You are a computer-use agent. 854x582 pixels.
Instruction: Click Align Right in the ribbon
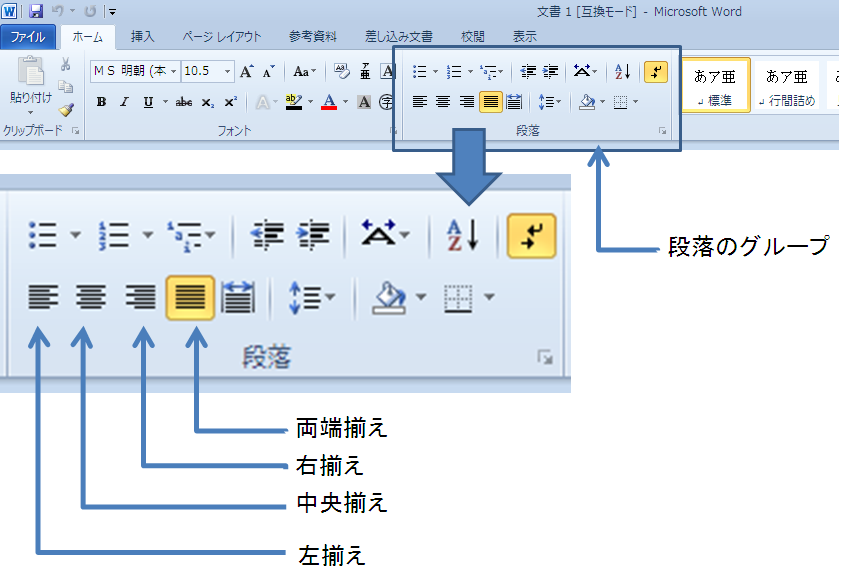(466, 102)
